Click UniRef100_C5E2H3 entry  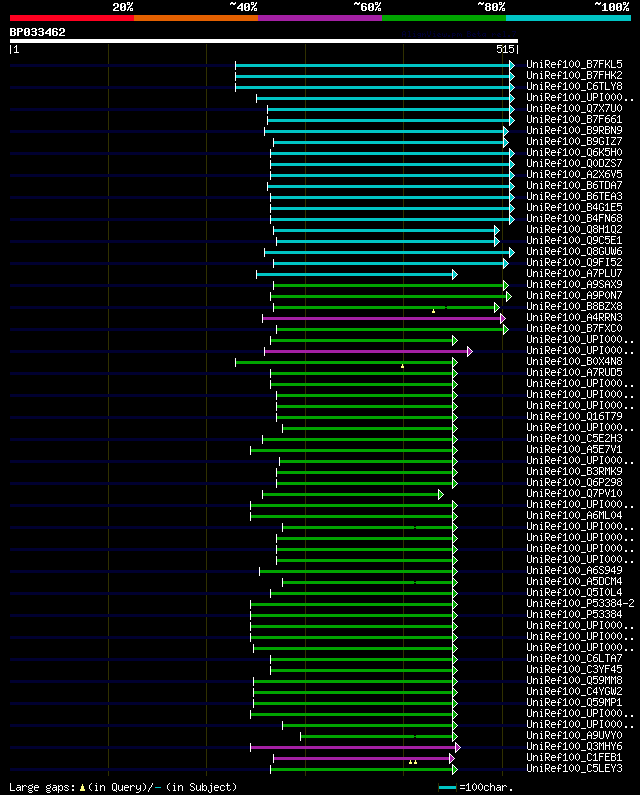574,439
